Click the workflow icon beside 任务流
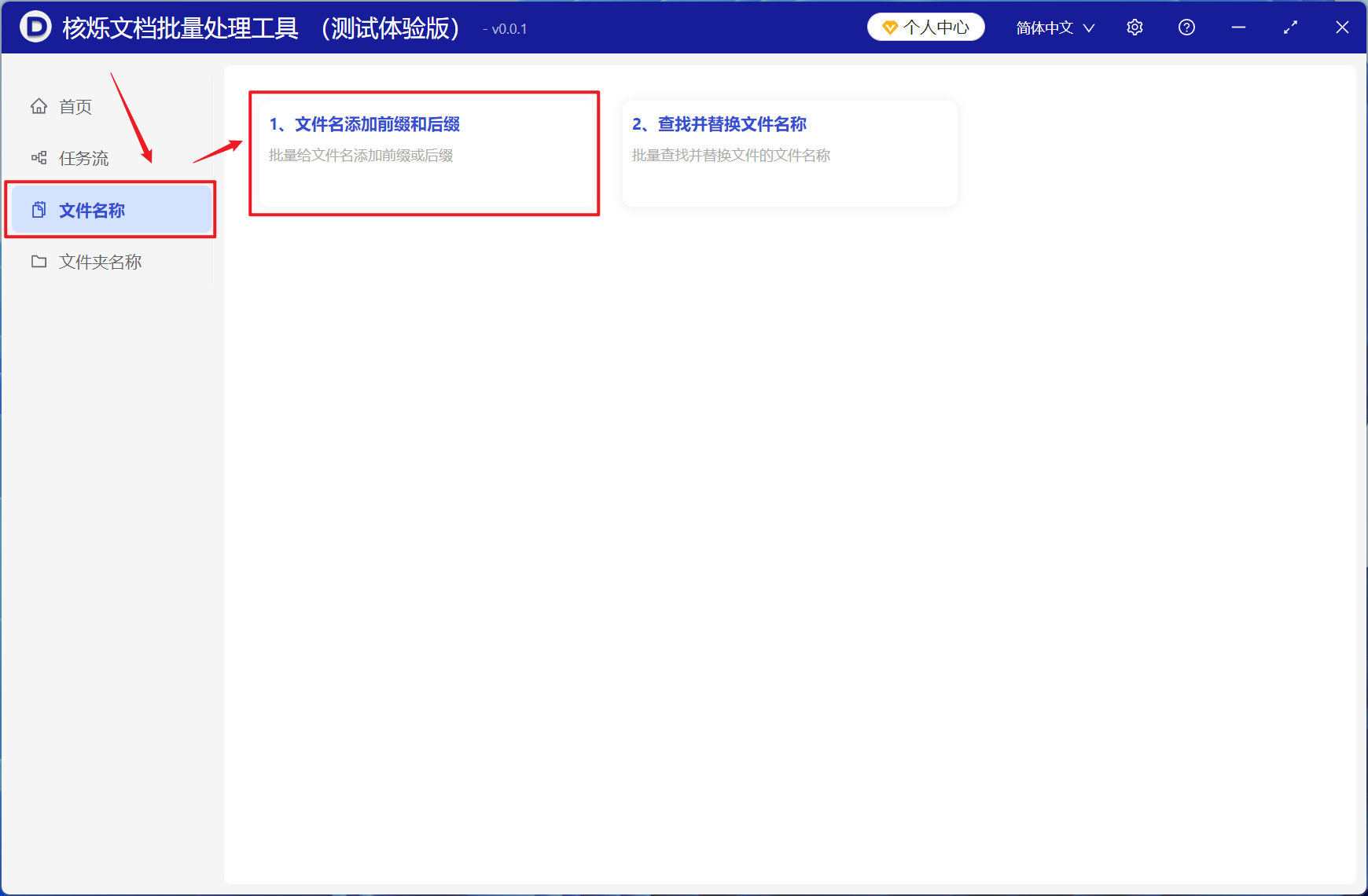Image resolution: width=1368 pixels, height=896 pixels. pos(39,158)
